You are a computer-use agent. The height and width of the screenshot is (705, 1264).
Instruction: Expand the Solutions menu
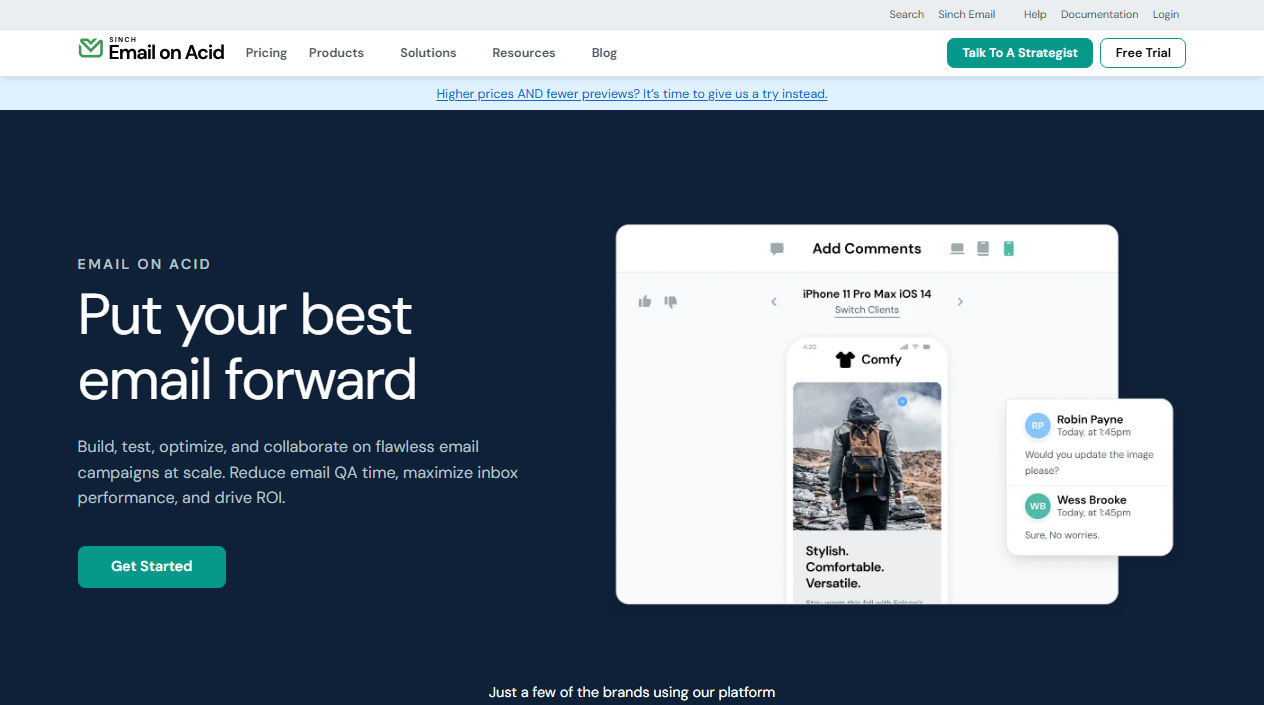428,53
